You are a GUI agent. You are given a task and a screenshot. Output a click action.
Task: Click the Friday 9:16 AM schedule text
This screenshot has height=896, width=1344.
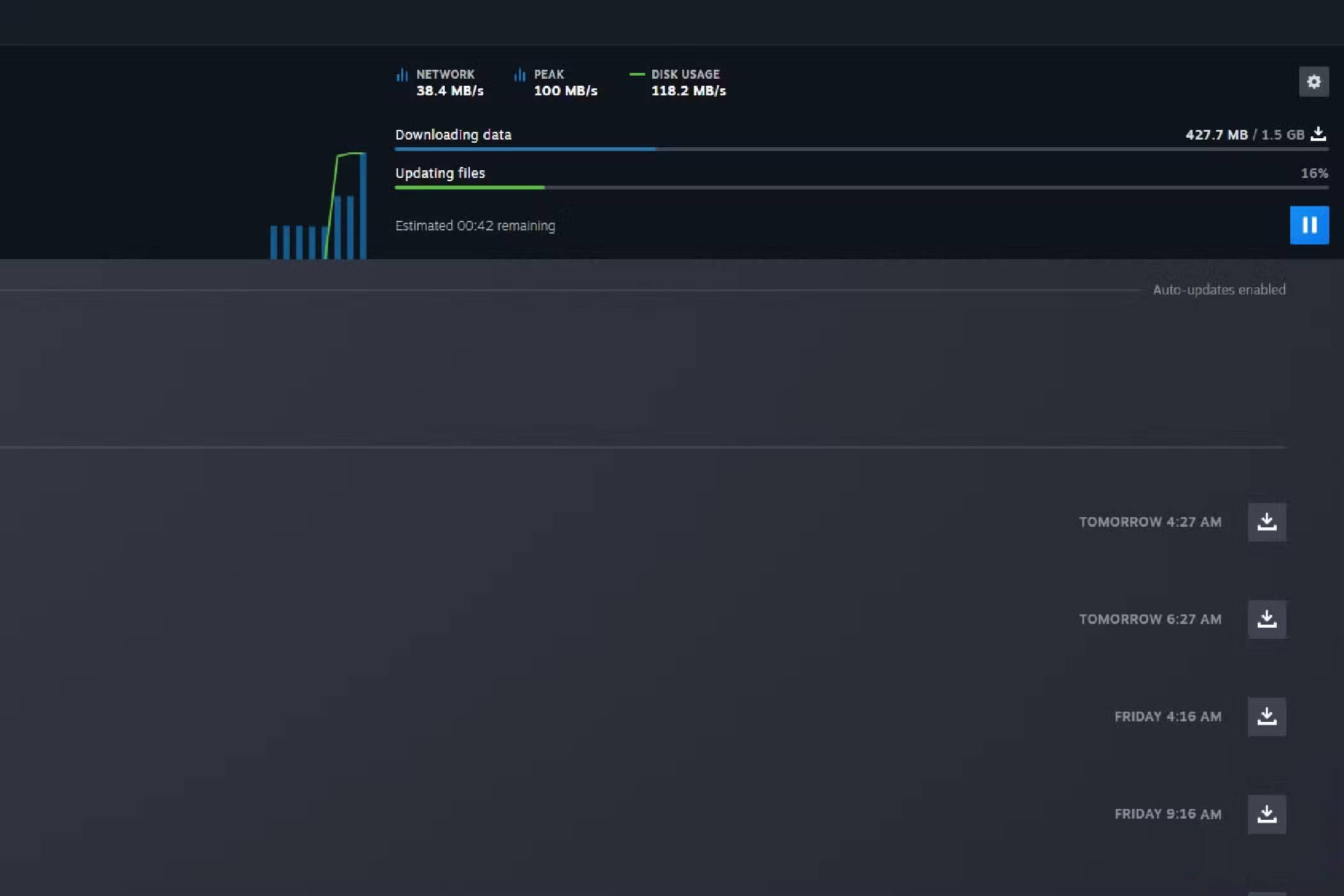[1167, 814]
